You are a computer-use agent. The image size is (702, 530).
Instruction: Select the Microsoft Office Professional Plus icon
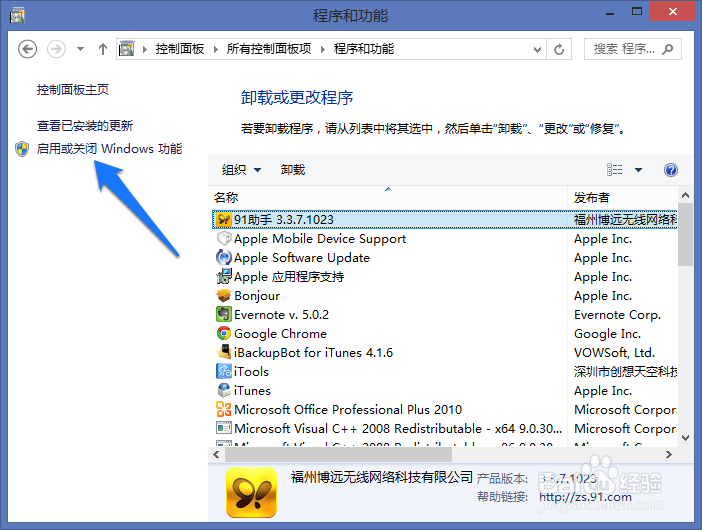[x=223, y=409]
